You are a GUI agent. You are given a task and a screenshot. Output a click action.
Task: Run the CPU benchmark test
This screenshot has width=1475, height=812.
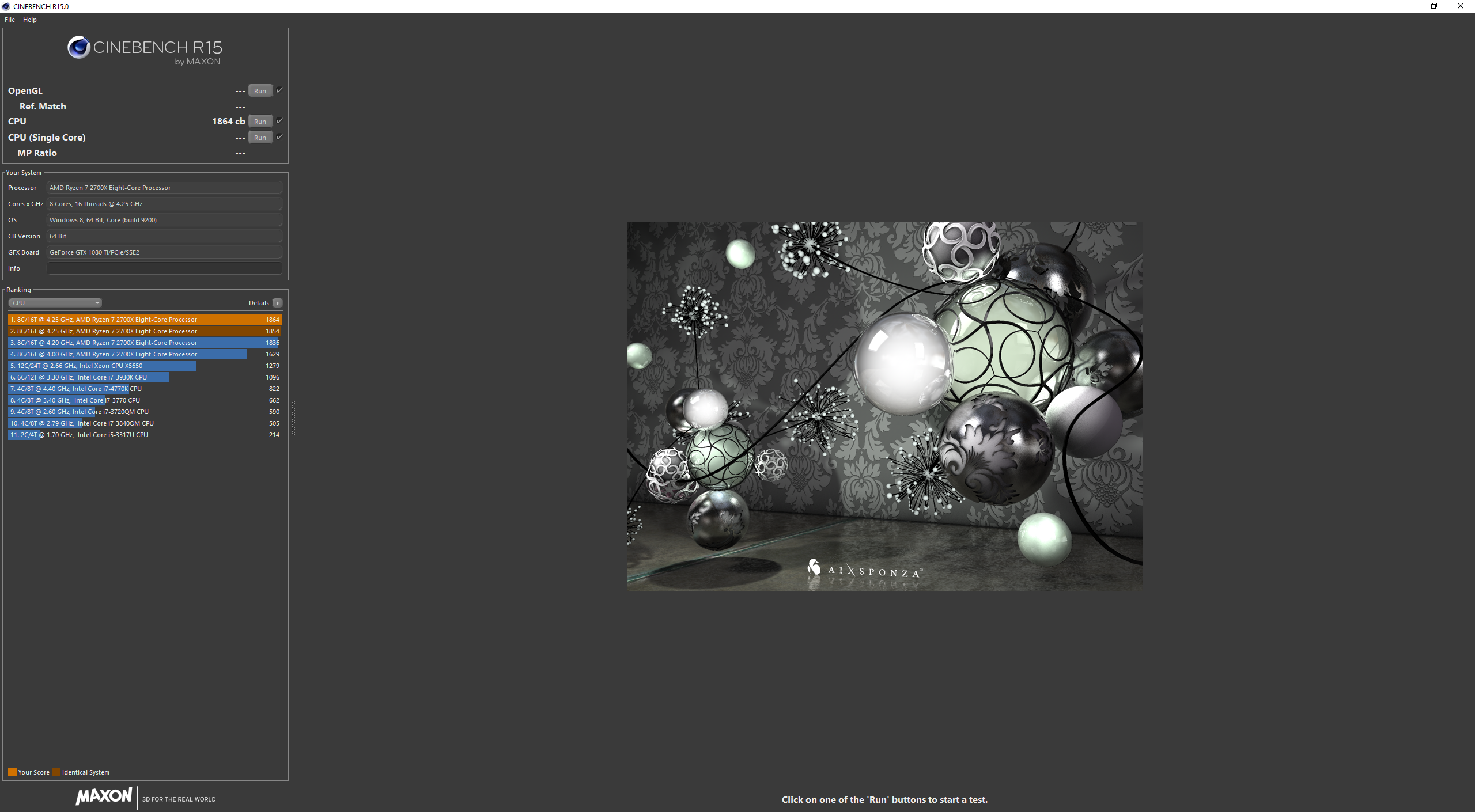[x=260, y=121]
